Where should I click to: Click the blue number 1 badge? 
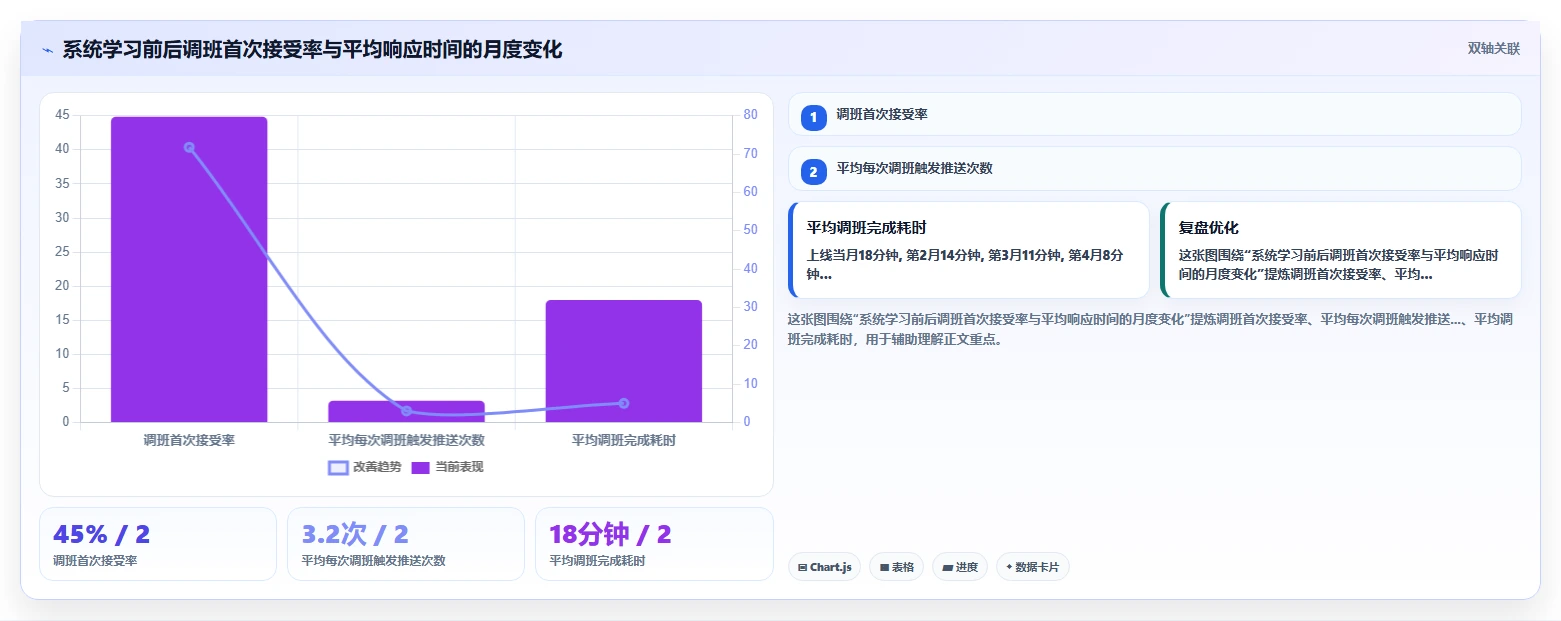[813, 118]
